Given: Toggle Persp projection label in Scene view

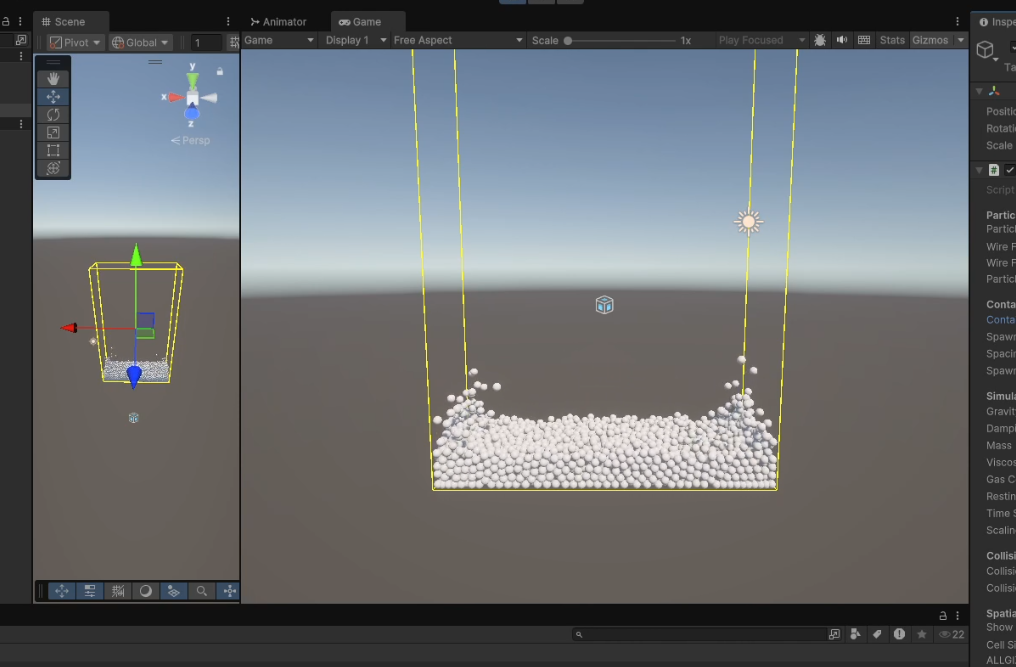Looking at the screenshot, I should 190,140.
